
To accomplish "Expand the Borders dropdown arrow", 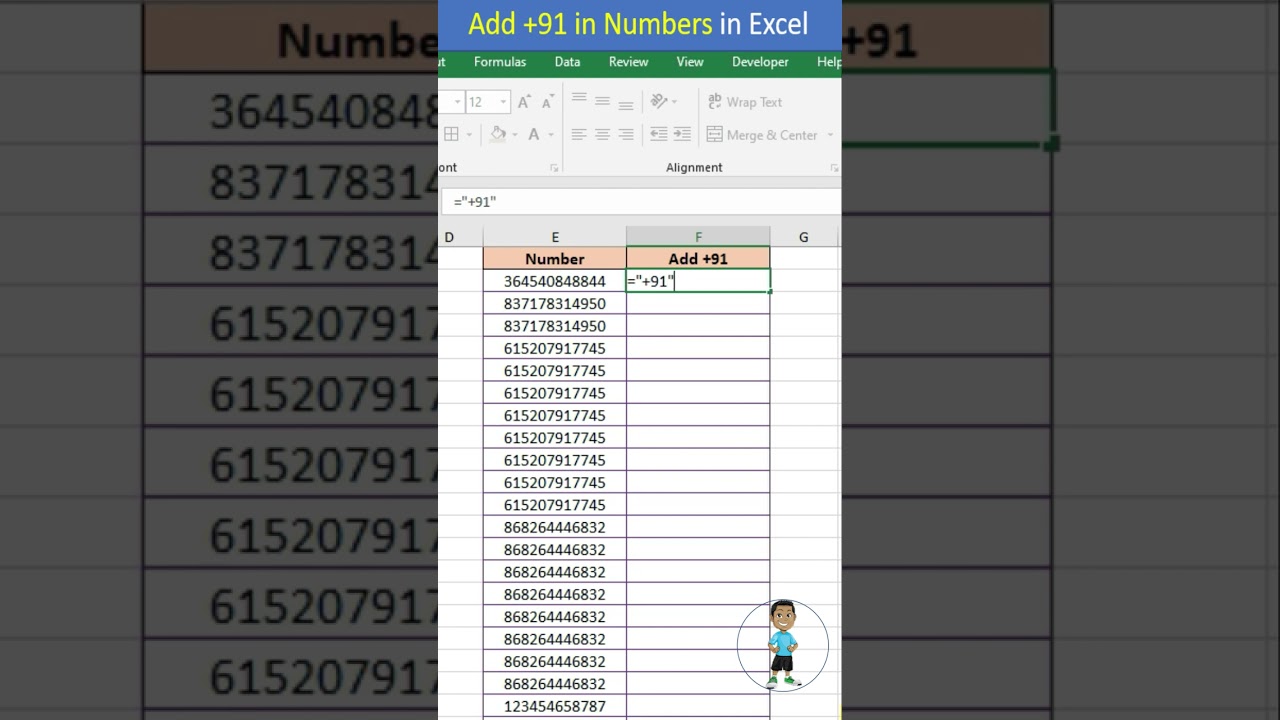I will [469, 134].
